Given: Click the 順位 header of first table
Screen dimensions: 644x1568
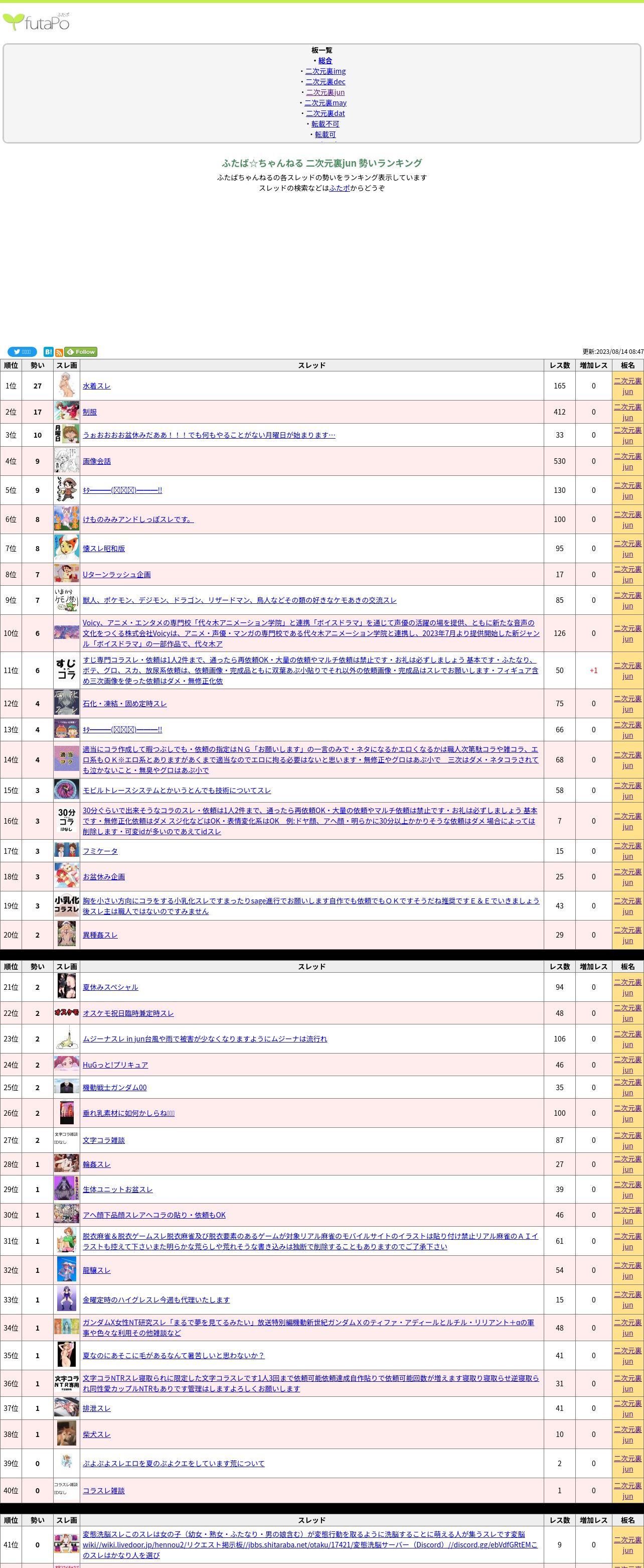Looking at the screenshot, I should click(x=11, y=365).
